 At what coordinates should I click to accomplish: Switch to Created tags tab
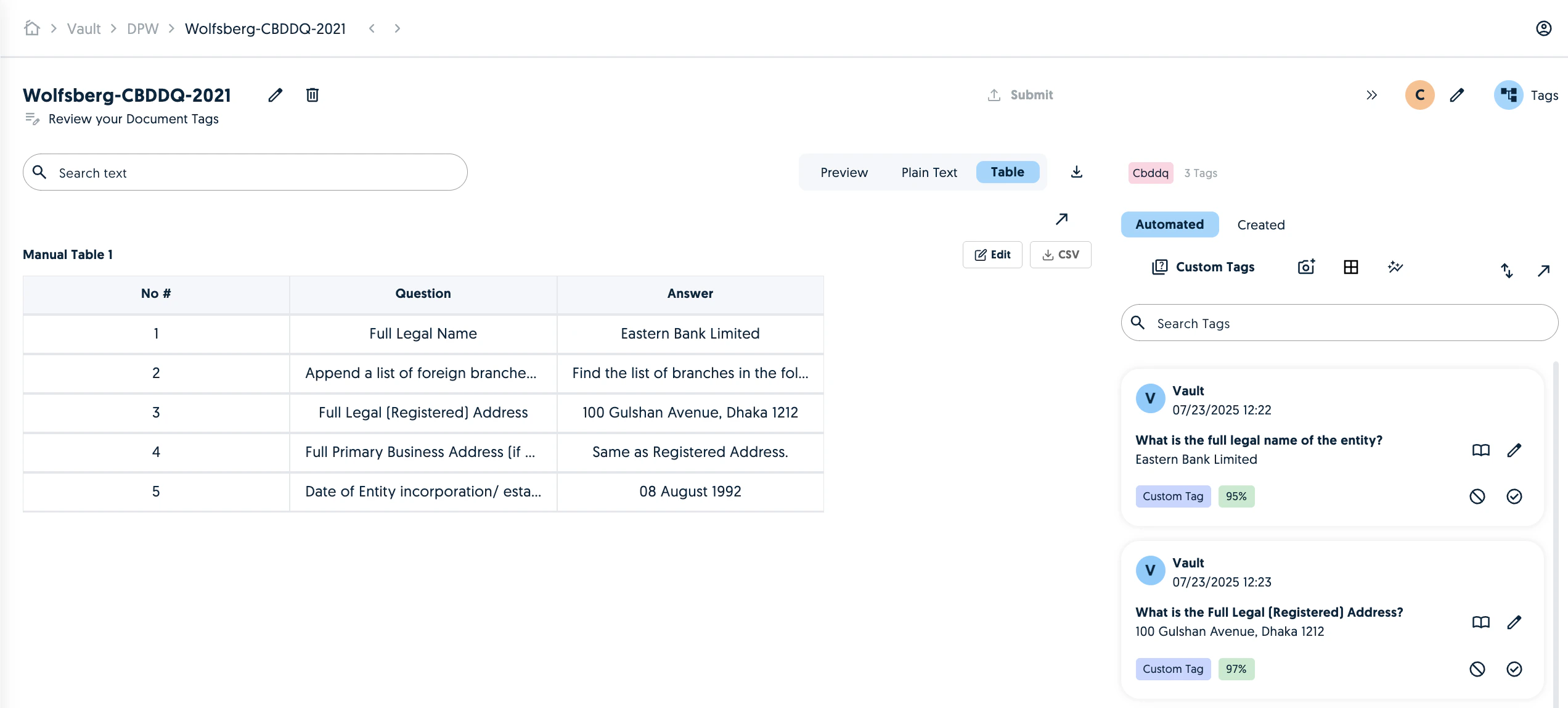[x=1261, y=225]
